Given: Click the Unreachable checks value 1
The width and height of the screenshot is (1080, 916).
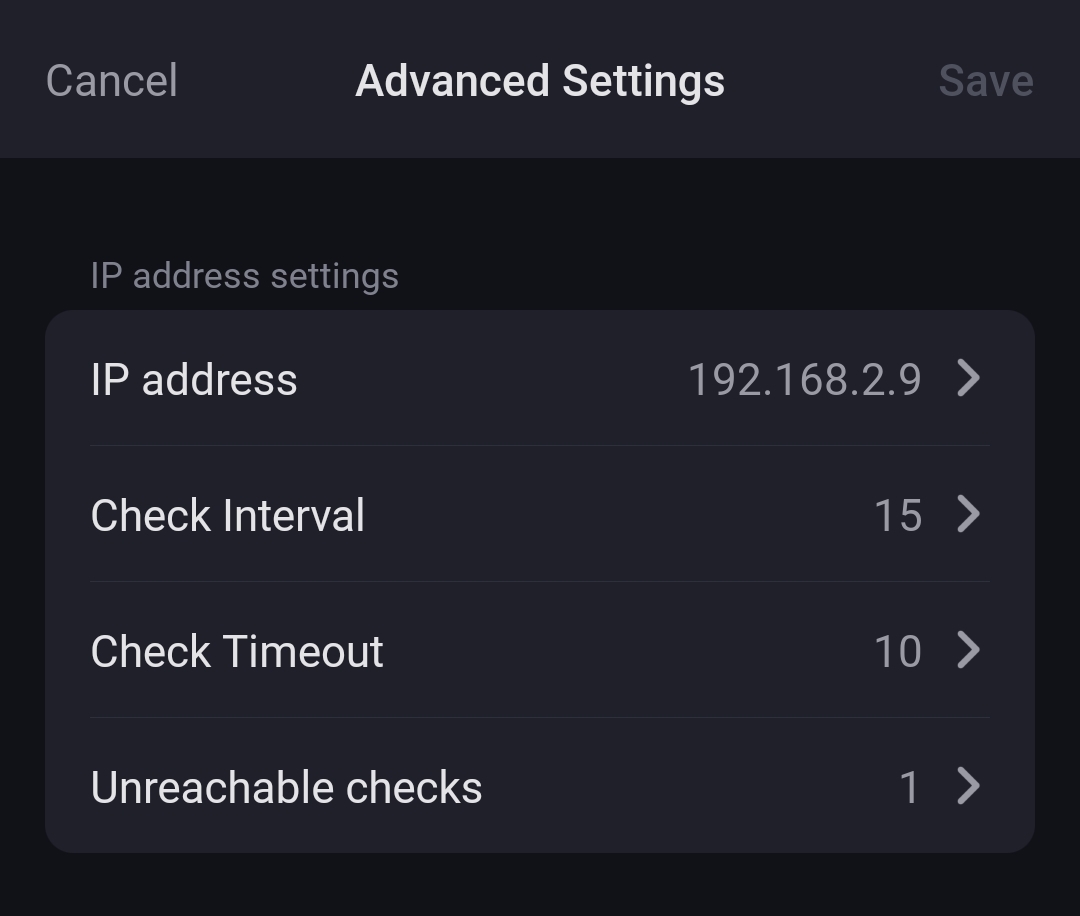Looking at the screenshot, I should 909,788.
